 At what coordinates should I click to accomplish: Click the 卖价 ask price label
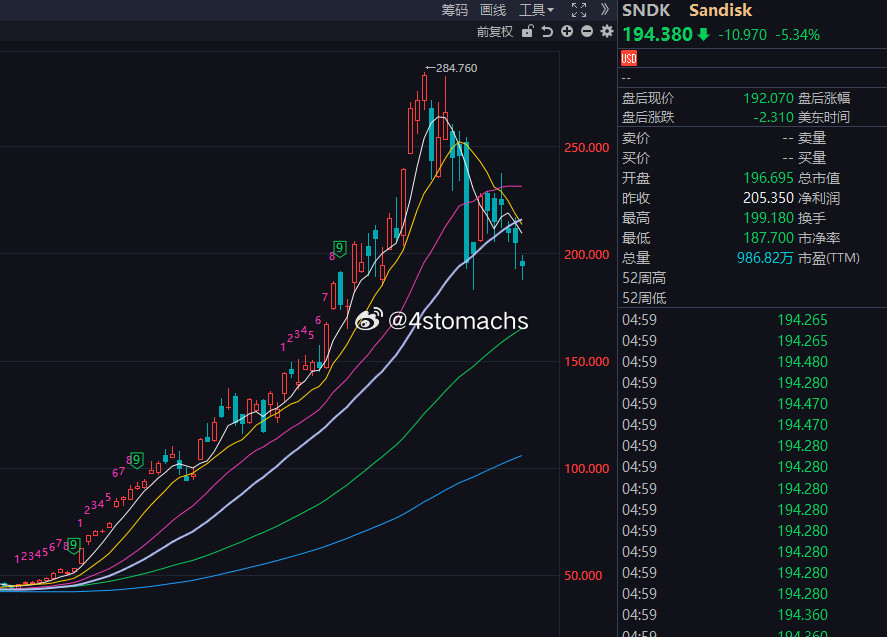(x=636, y=137)
